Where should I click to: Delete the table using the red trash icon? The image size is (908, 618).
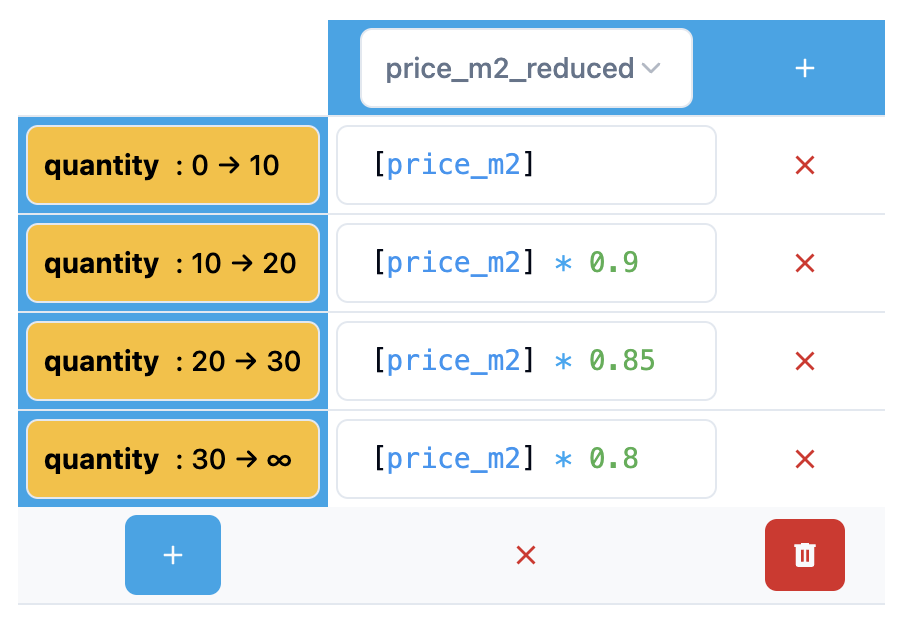[805, 555]
